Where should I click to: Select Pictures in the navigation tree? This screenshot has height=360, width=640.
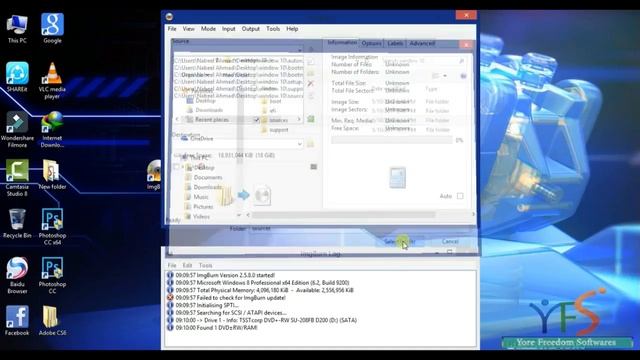pyautogui.click(x=199, y=207)
